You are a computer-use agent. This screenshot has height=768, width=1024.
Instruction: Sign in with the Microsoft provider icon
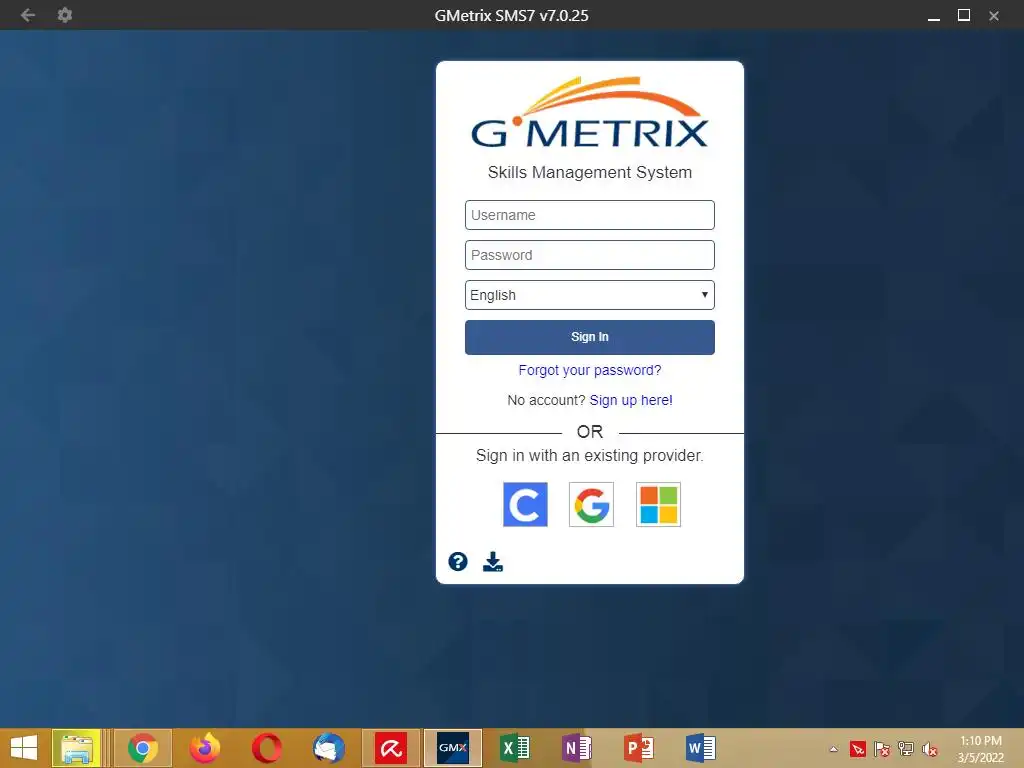coord(658,504)
